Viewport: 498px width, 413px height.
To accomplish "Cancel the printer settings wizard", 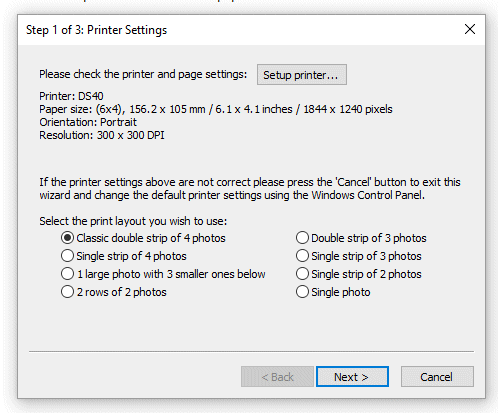I will (437, 377).
